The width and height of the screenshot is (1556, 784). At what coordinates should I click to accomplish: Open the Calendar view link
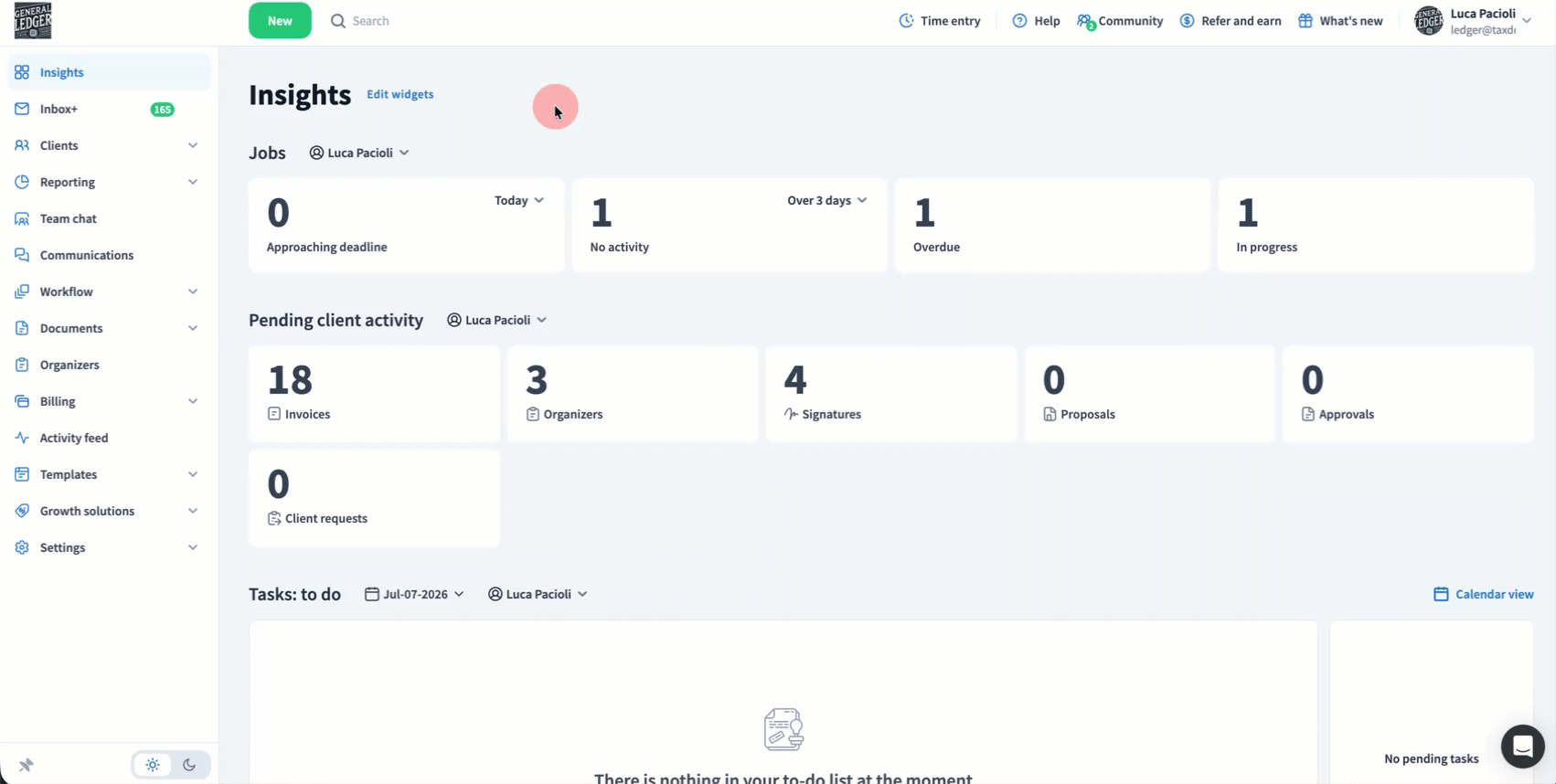click(x=1484, y=594)
